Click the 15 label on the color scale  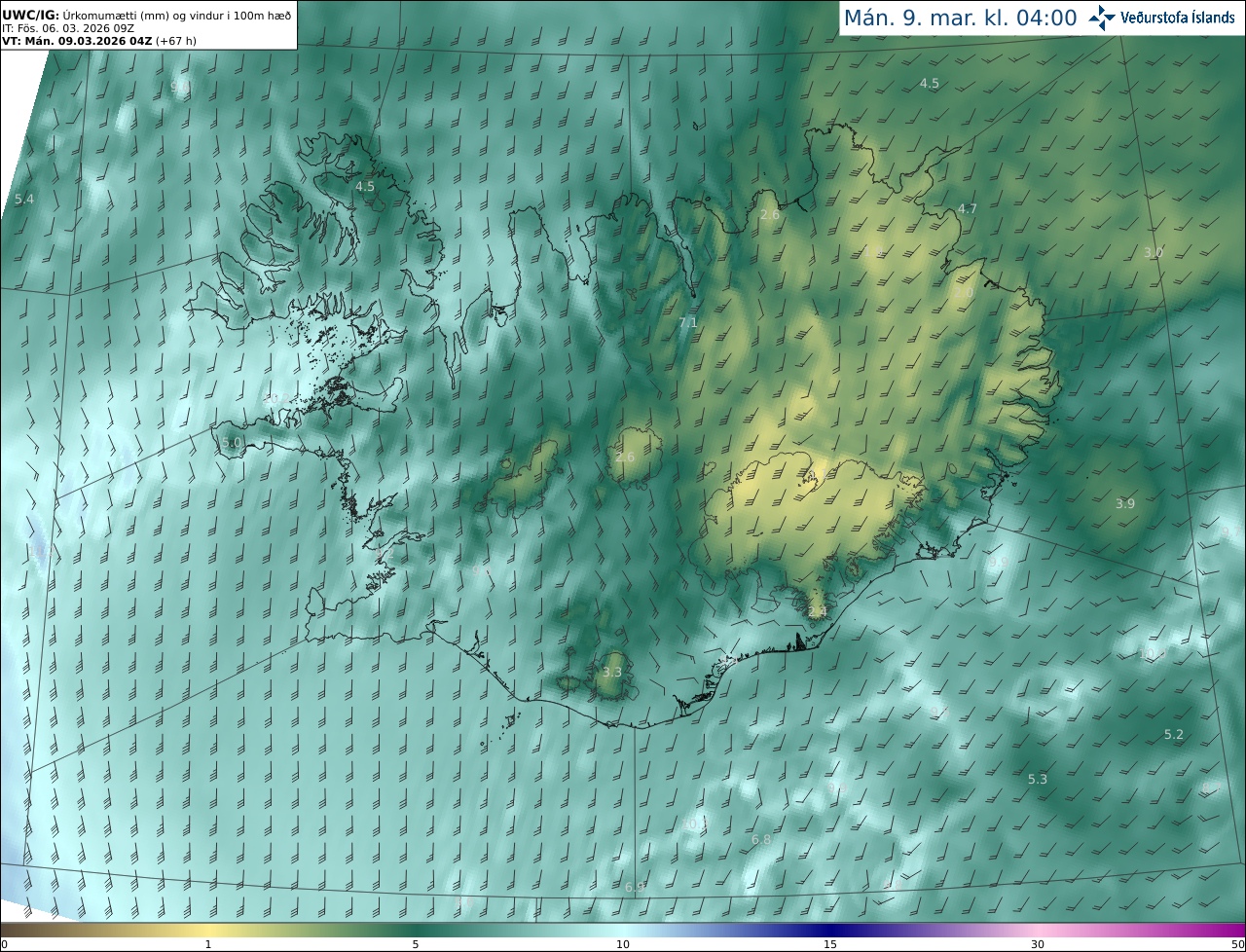click(830, 944)
